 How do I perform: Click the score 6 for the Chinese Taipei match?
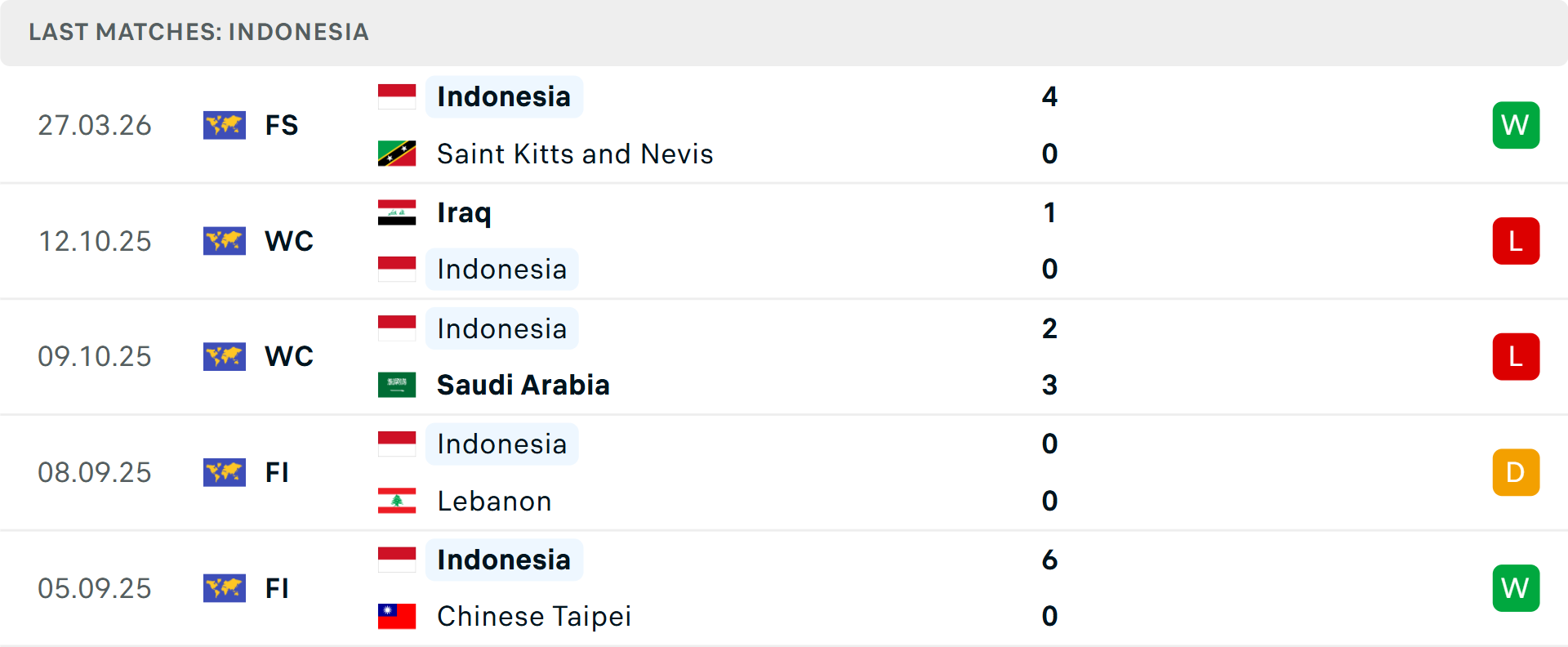(x=1050, y=560)
